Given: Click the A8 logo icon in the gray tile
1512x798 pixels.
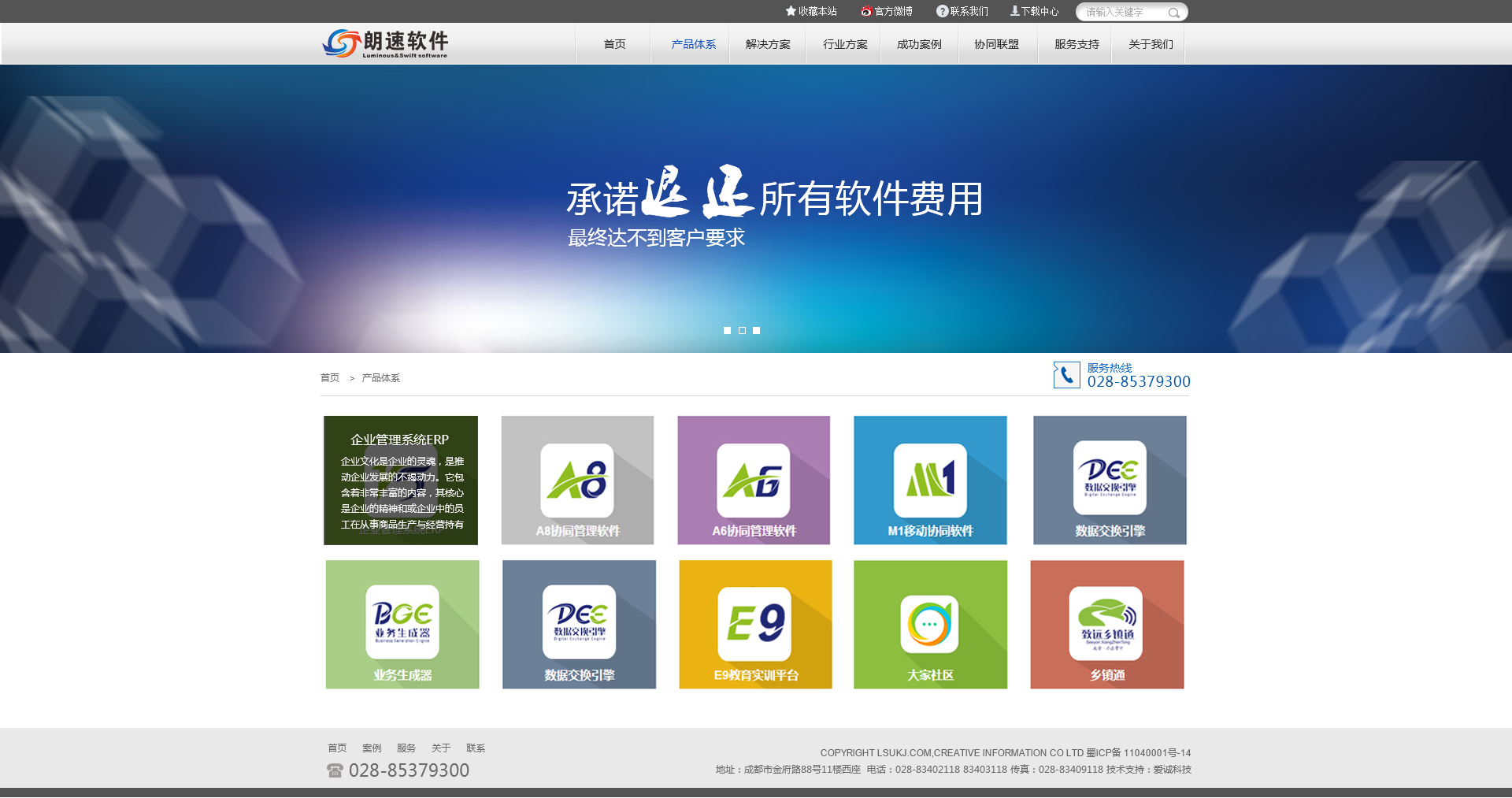Looking at the screenshot, I should (x=577, y=481).
